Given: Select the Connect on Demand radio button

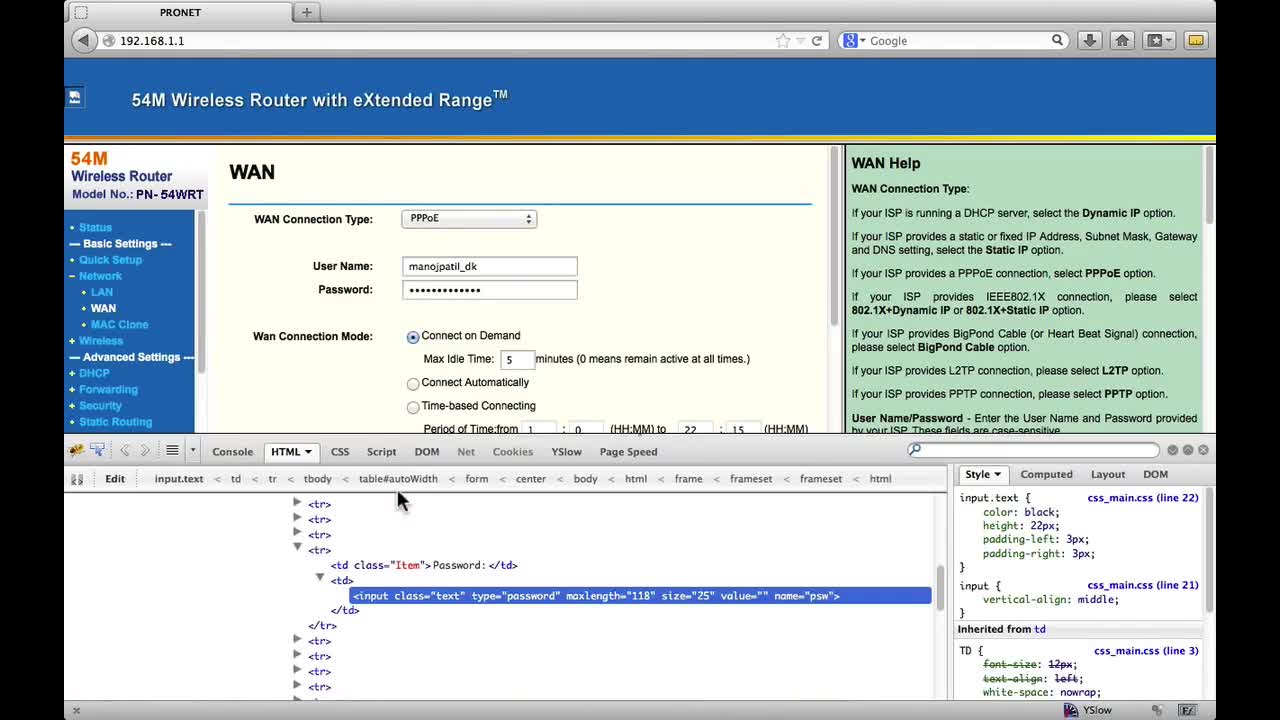Looking at the screenshot, I should coord(413,337).
